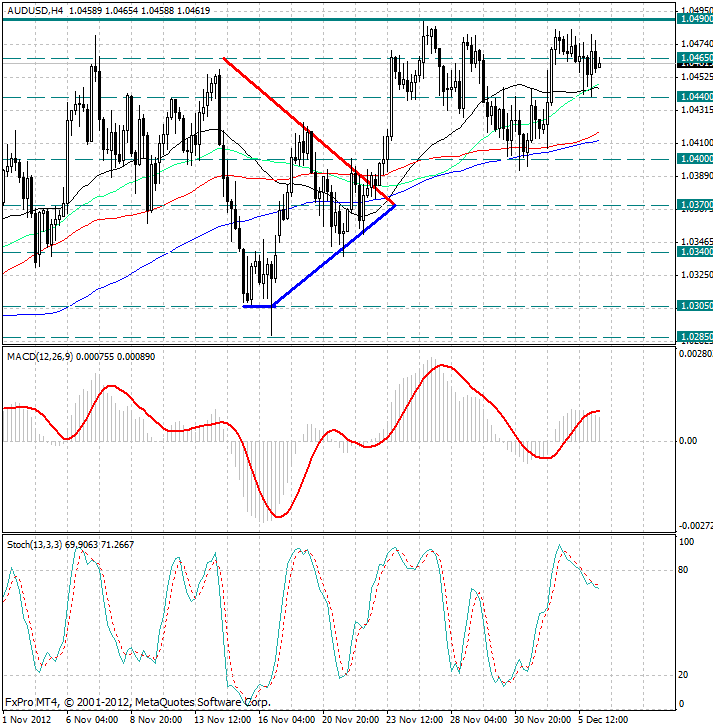Click the 1.0325 price axis value
713x727 pixels.
[697, 274]
